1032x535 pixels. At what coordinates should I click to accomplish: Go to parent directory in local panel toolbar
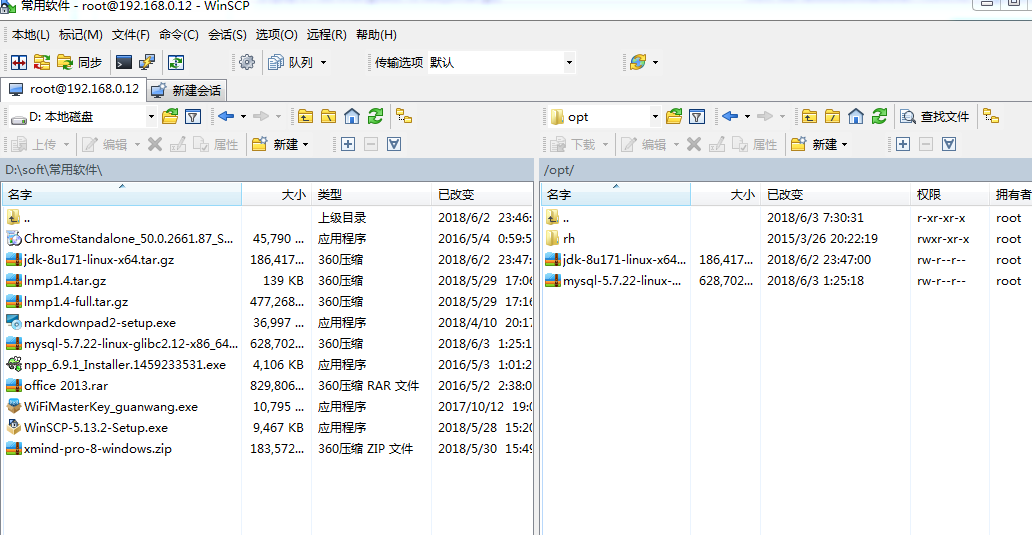[x=305, y=116]
